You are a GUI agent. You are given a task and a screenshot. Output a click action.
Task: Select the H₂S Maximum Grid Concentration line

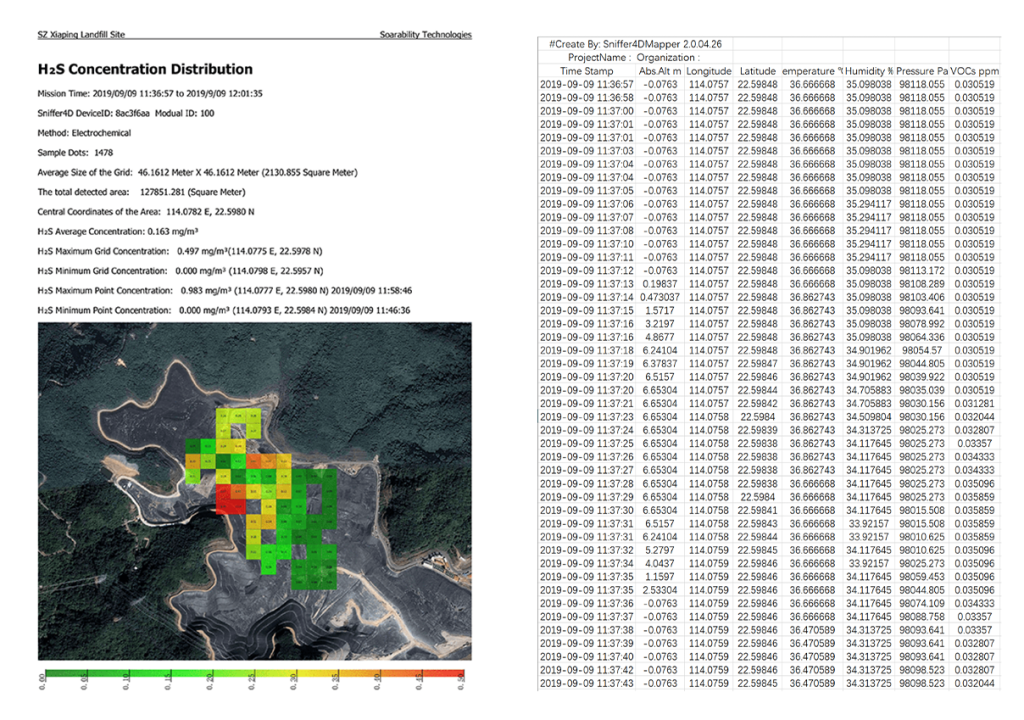click(180, 251)
